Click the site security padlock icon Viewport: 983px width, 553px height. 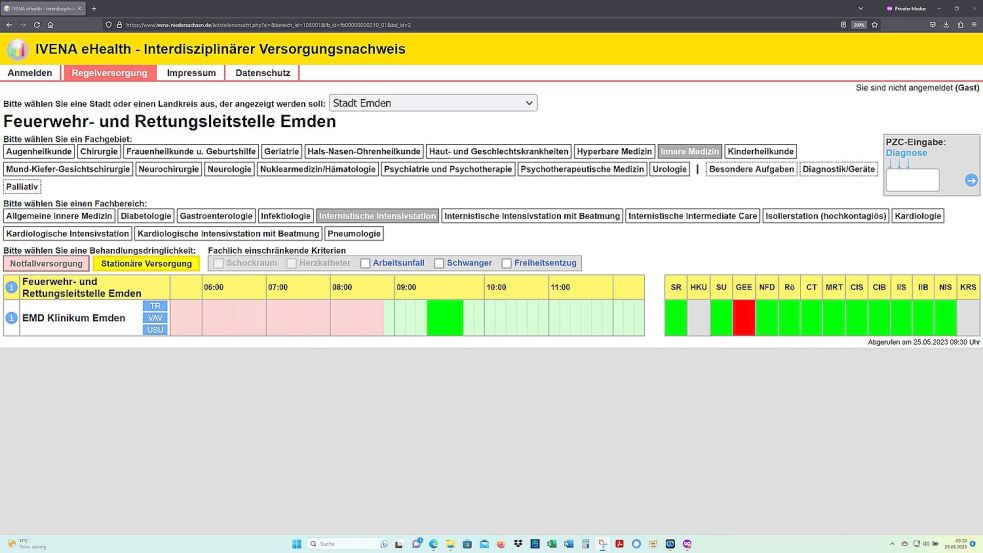pyautogui.click(x=119, y=25)
